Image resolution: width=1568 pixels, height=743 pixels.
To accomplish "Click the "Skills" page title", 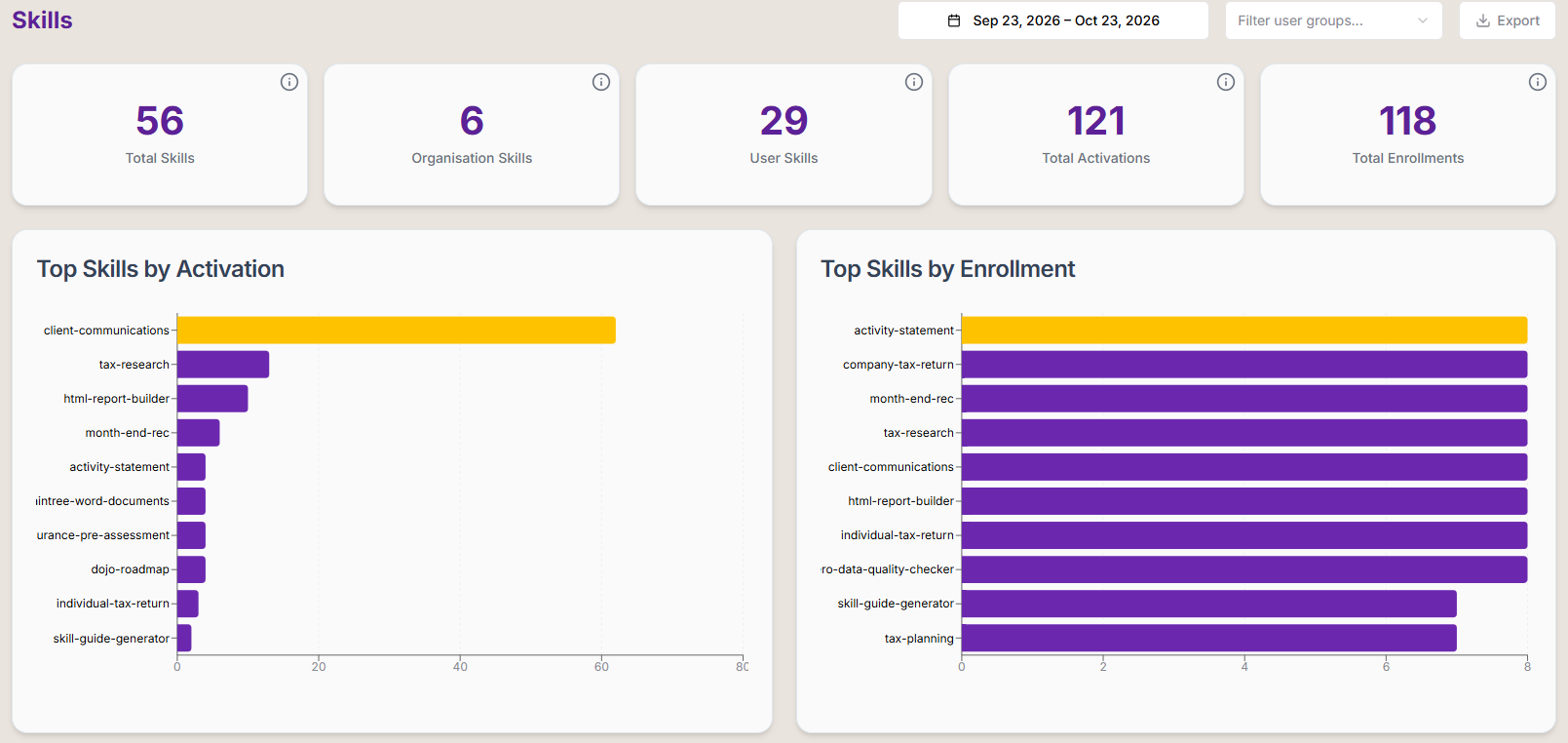I will [42, 20].
